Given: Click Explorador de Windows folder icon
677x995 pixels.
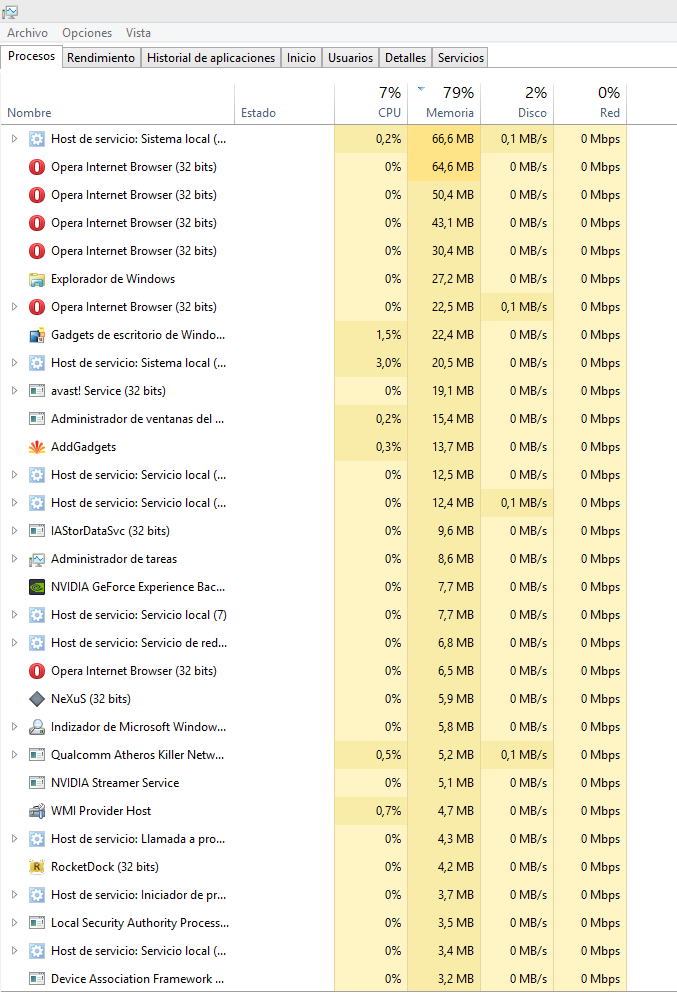Looking at the screenshot, I should 37,279.
